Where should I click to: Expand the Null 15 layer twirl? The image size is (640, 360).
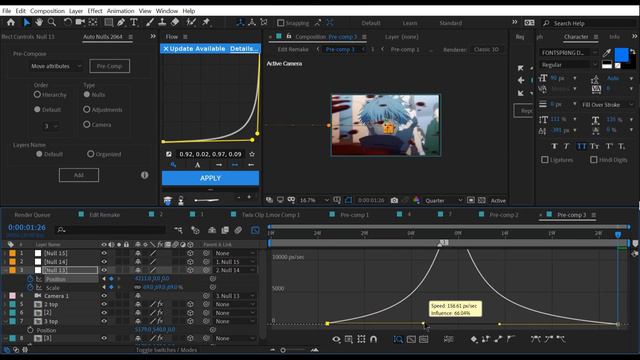5,253
